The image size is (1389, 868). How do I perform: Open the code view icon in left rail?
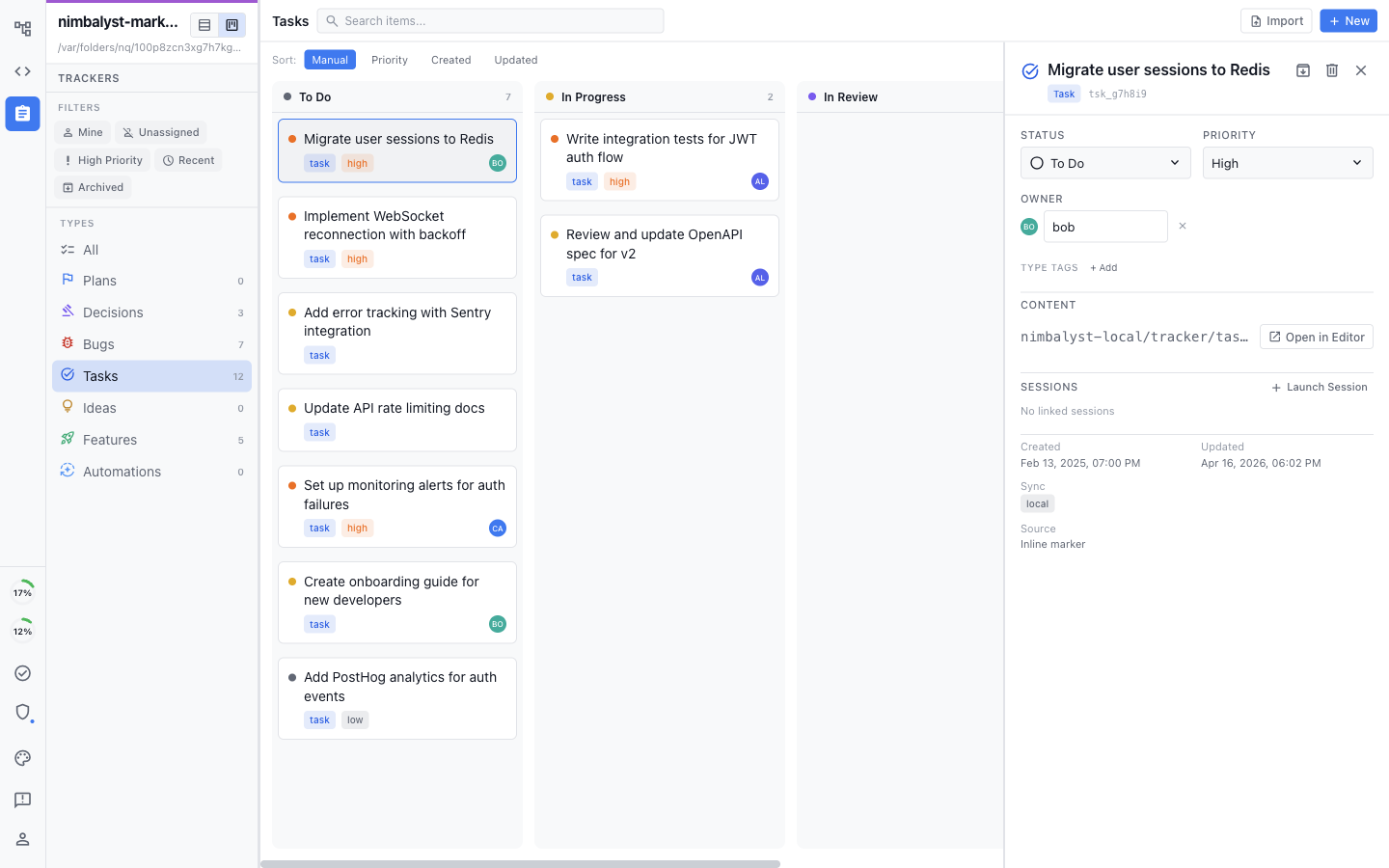[x=22, y=71]
